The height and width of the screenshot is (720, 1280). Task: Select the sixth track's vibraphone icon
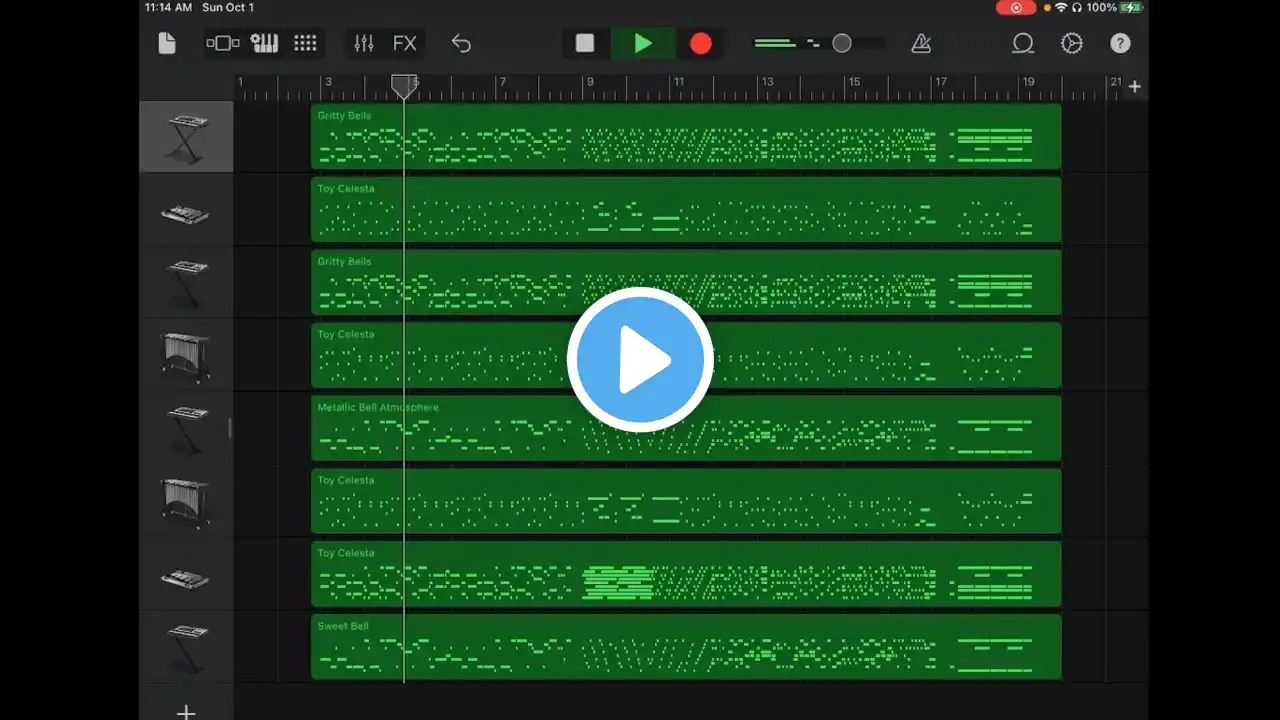coord(186,502)
